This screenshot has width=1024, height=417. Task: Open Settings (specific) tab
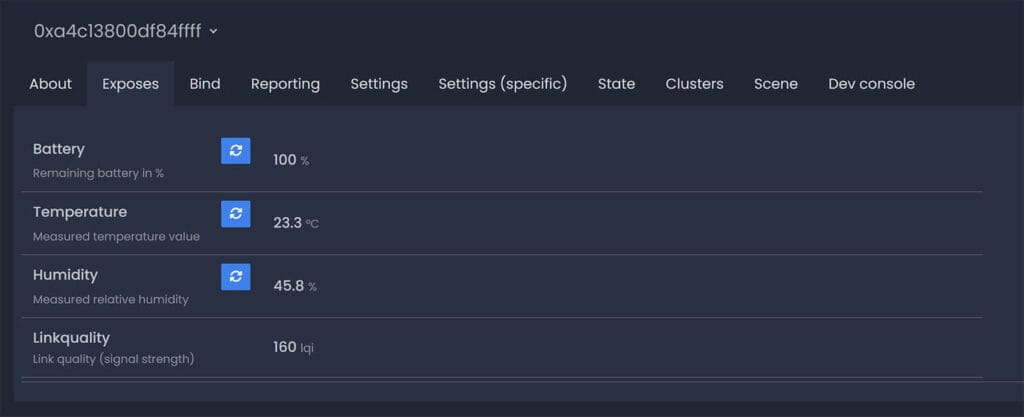click(x=503, y=84)
